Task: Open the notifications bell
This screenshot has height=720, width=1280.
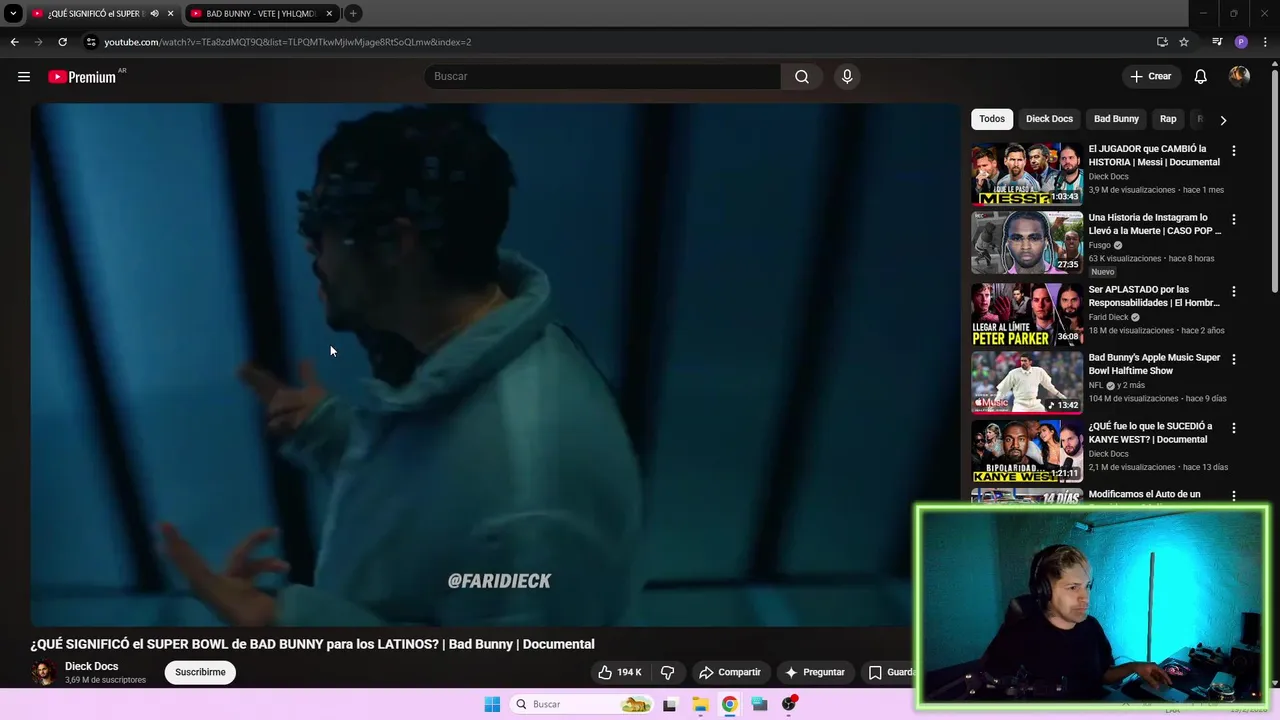Action: [1201, 77]
